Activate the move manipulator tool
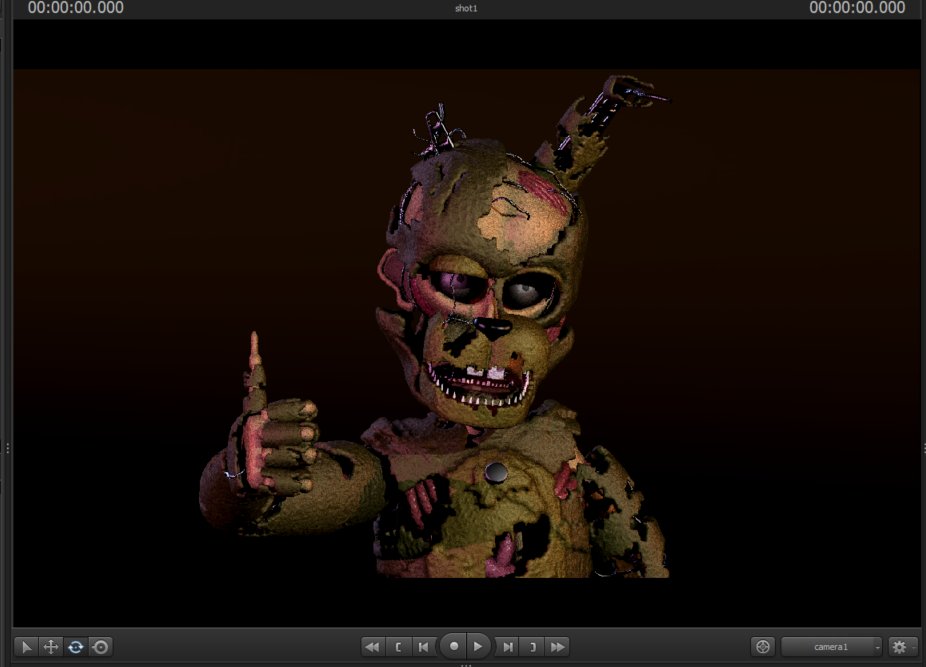926x667 pixels. (x=51, y=647)
